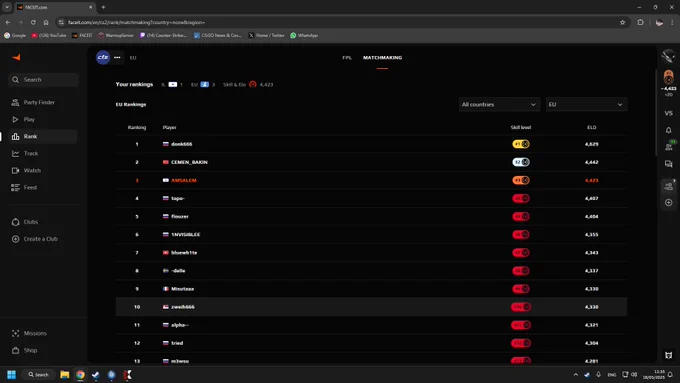Click the ELO column header
Screen dimensions: 680x383
coord(592,128)
